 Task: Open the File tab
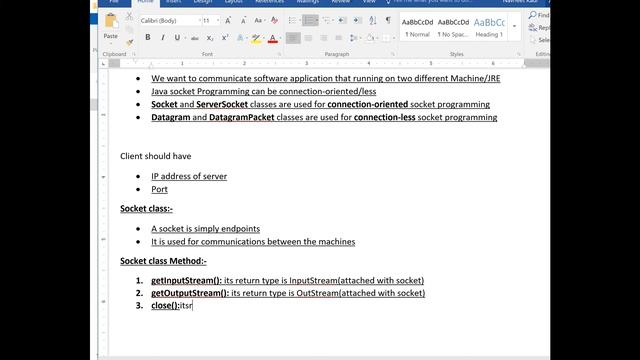click(114, 2)
